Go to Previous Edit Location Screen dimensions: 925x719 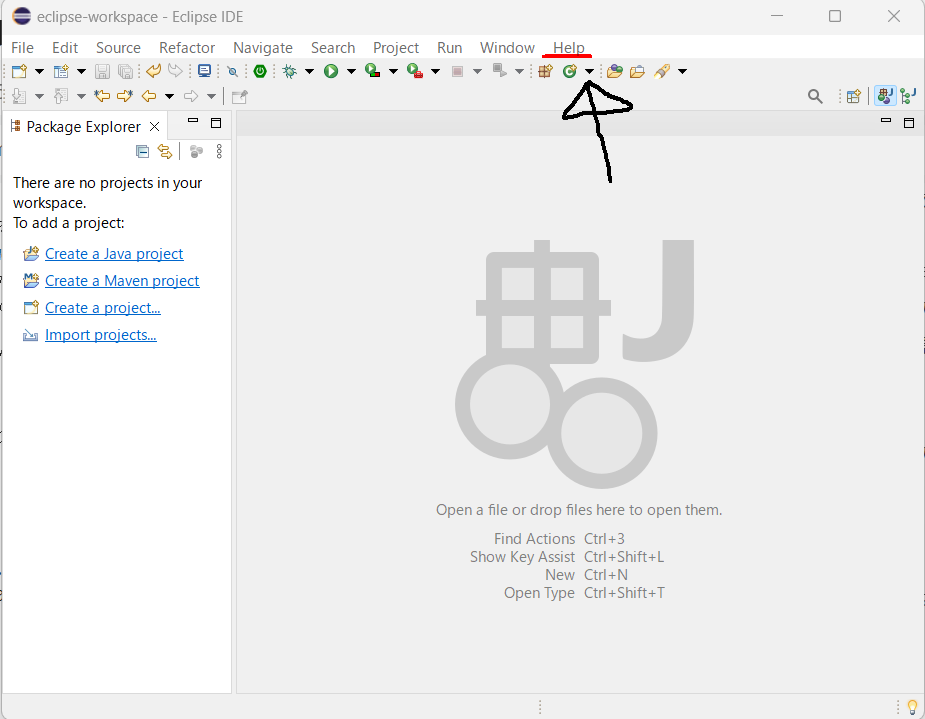[x=102, y=96]
